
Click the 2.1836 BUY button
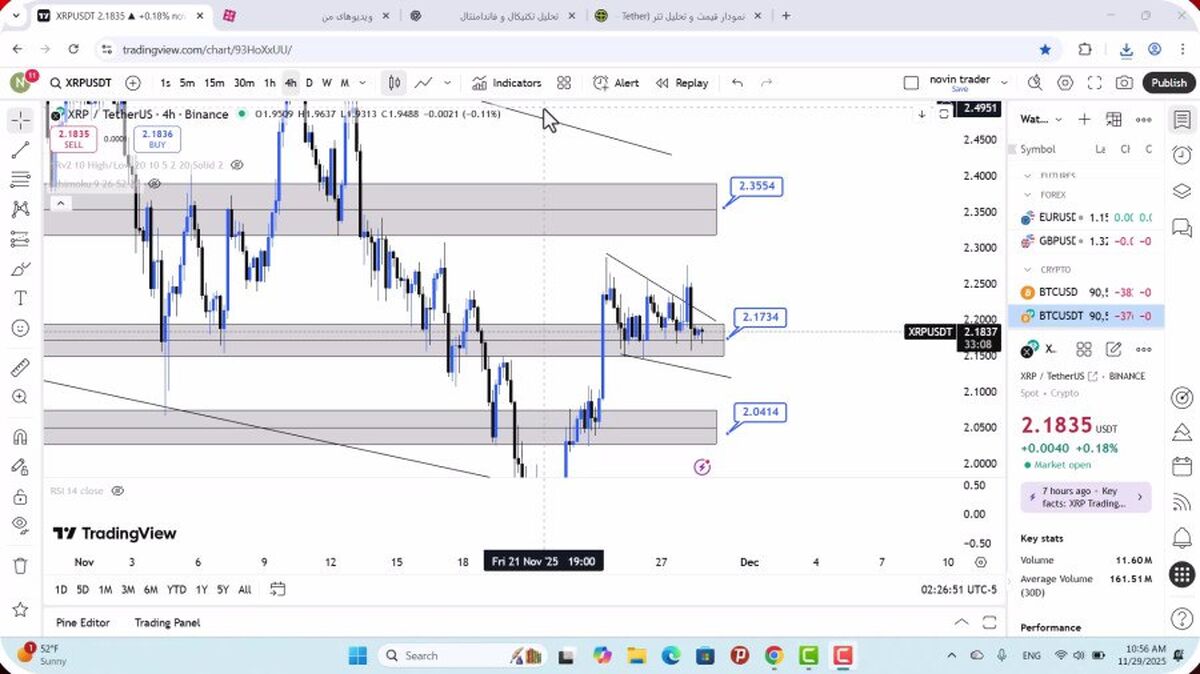pyautogui.click(x=157, y=139)
